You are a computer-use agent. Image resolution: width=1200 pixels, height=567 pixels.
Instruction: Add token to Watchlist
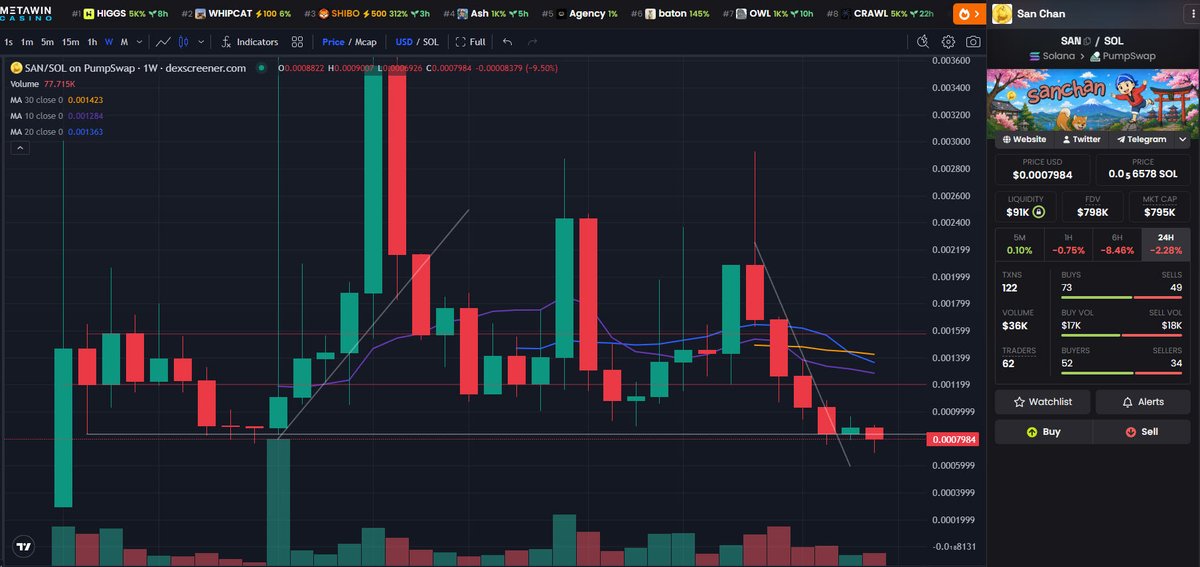(1043, 402)
